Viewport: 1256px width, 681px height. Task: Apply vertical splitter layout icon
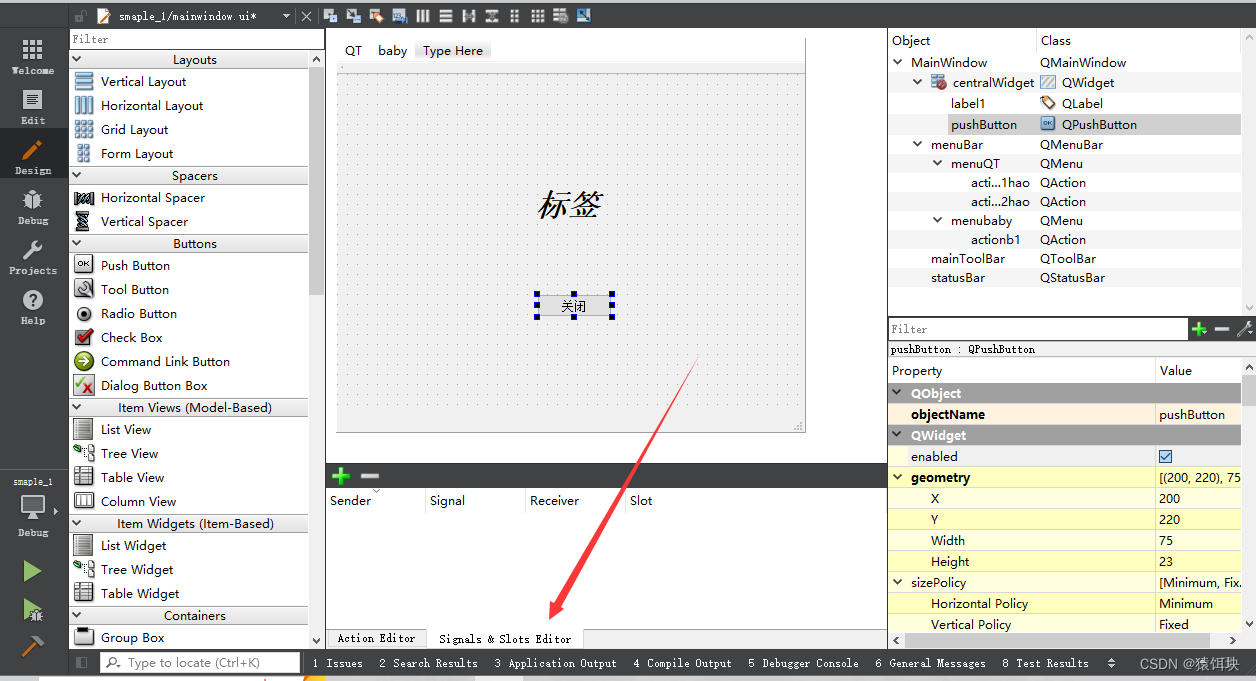pyautogui.click(x=492, y=15)
